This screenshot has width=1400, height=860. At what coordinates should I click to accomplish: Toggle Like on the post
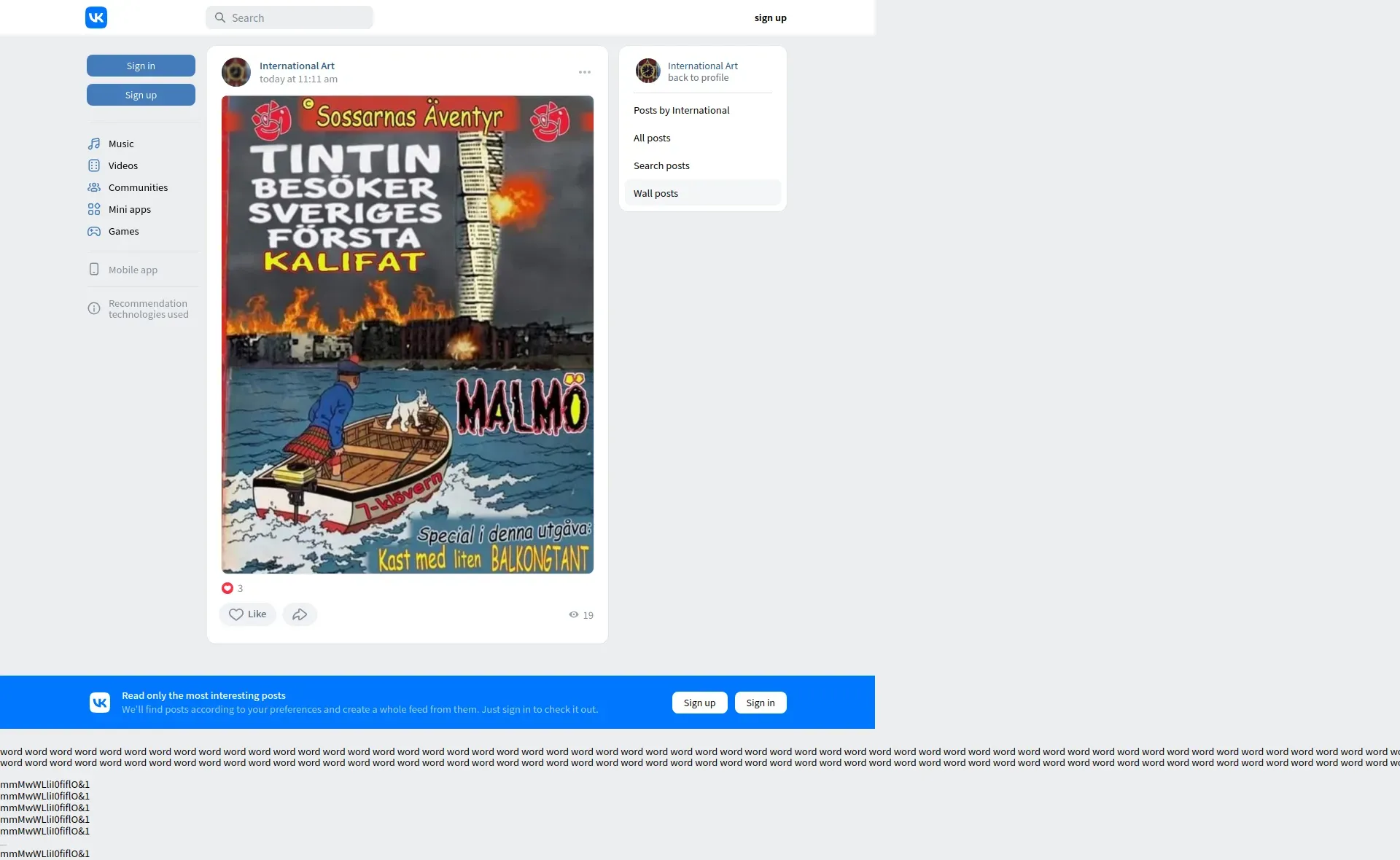(x=247, y=614)
